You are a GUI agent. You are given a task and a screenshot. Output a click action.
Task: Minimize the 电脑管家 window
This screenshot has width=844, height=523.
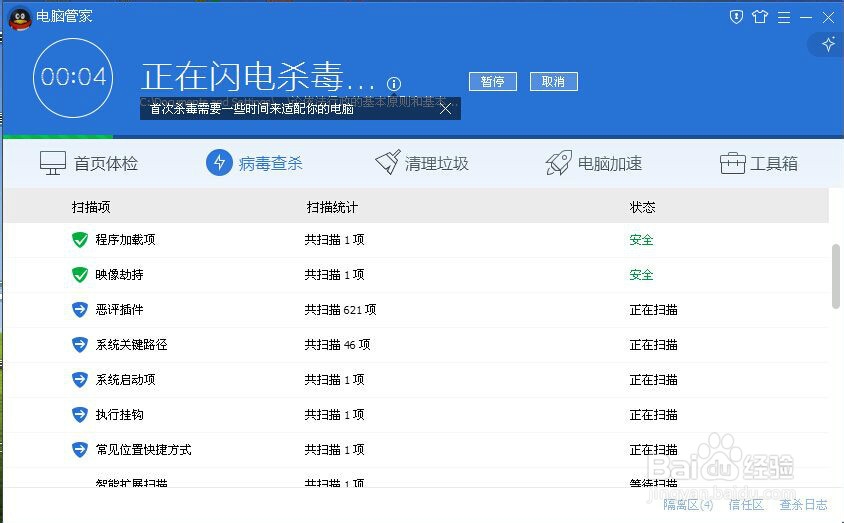806,17
